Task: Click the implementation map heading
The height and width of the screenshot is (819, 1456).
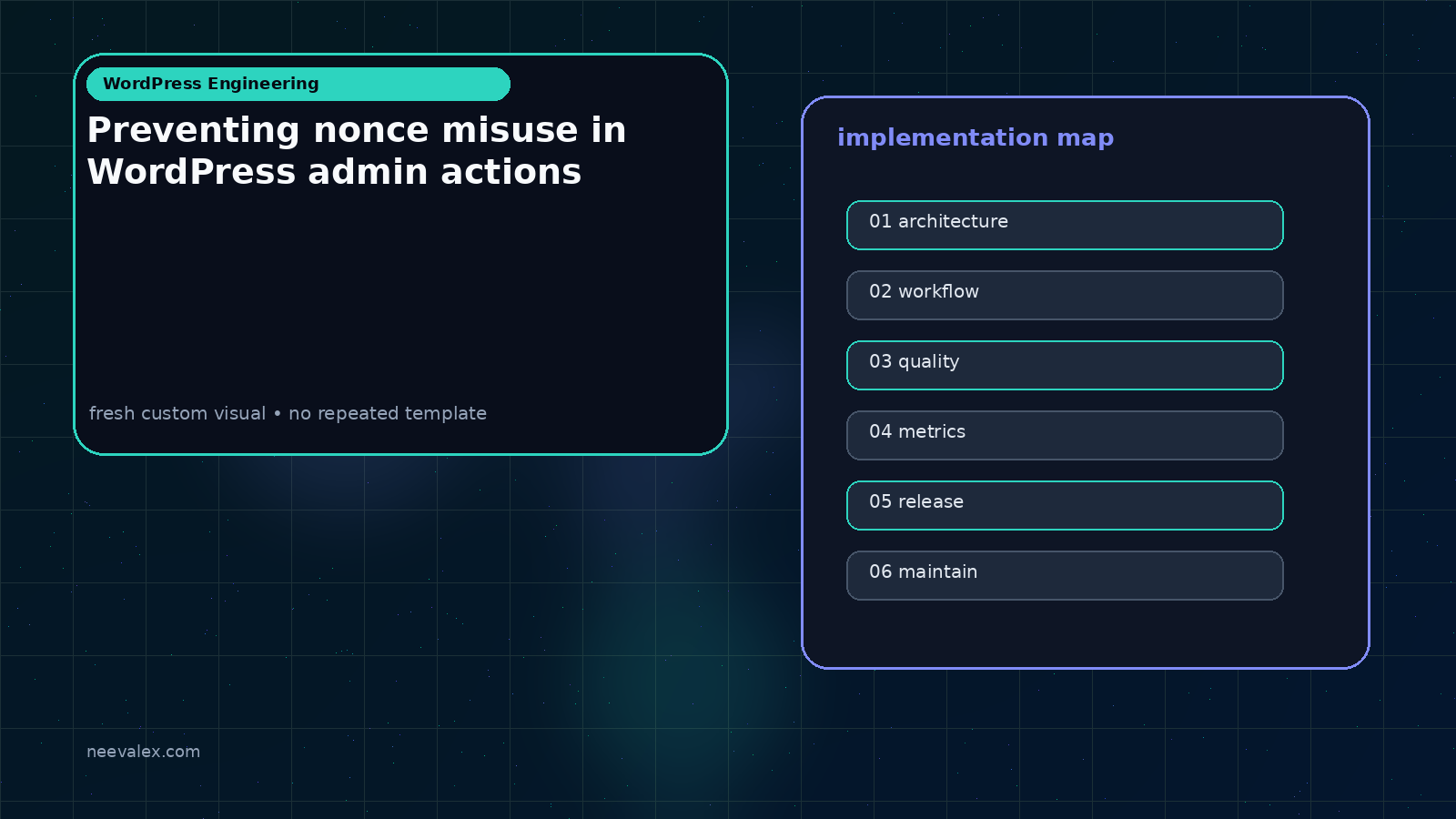Action: pyautogui.click(x=976, y=137)
